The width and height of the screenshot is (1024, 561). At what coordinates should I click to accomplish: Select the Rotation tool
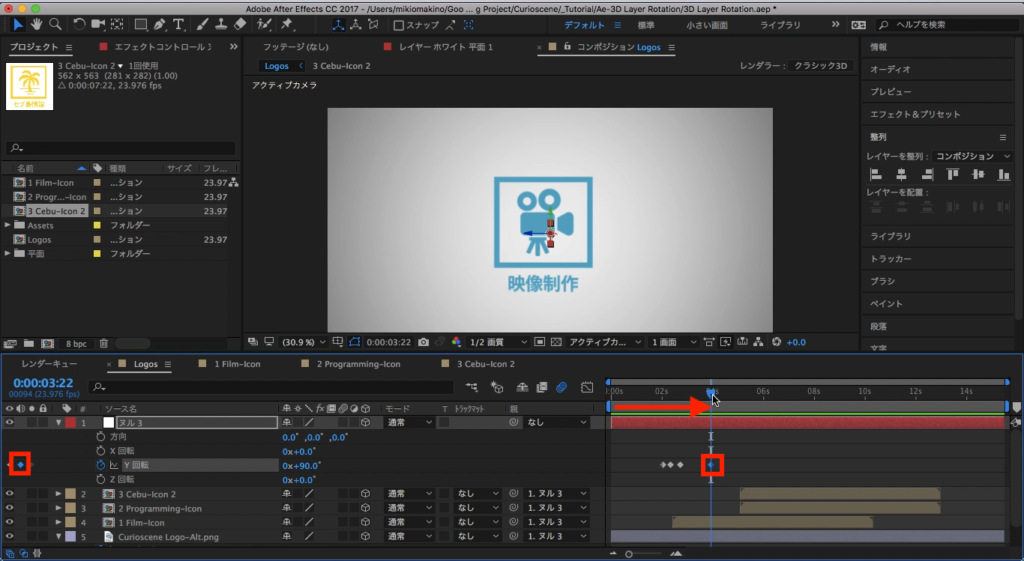click(80, 24)
